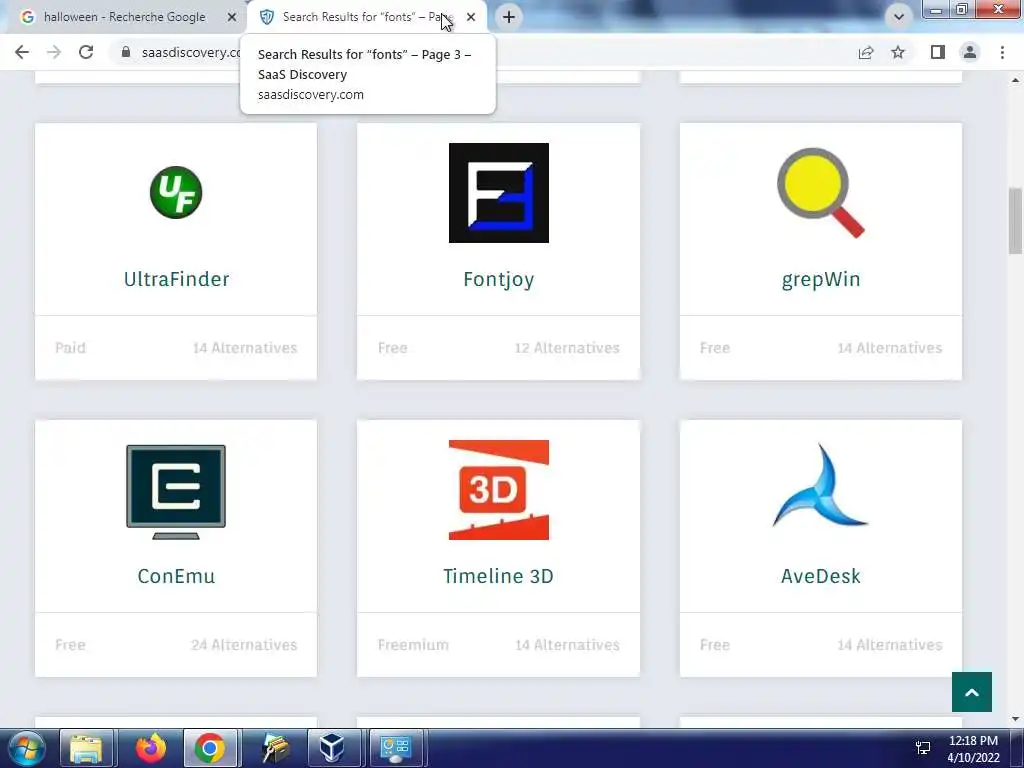Open the AveDesk title link
This screenshot has width=1024, height=768.
coord(821,576)
